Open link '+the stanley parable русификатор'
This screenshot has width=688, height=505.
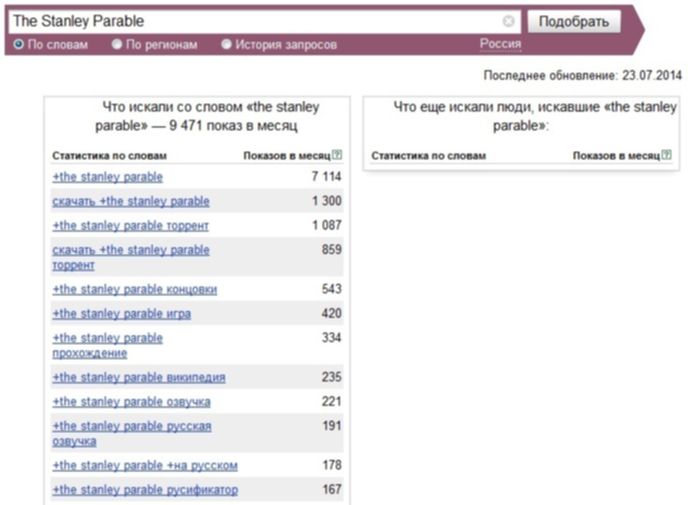[145, 490]
